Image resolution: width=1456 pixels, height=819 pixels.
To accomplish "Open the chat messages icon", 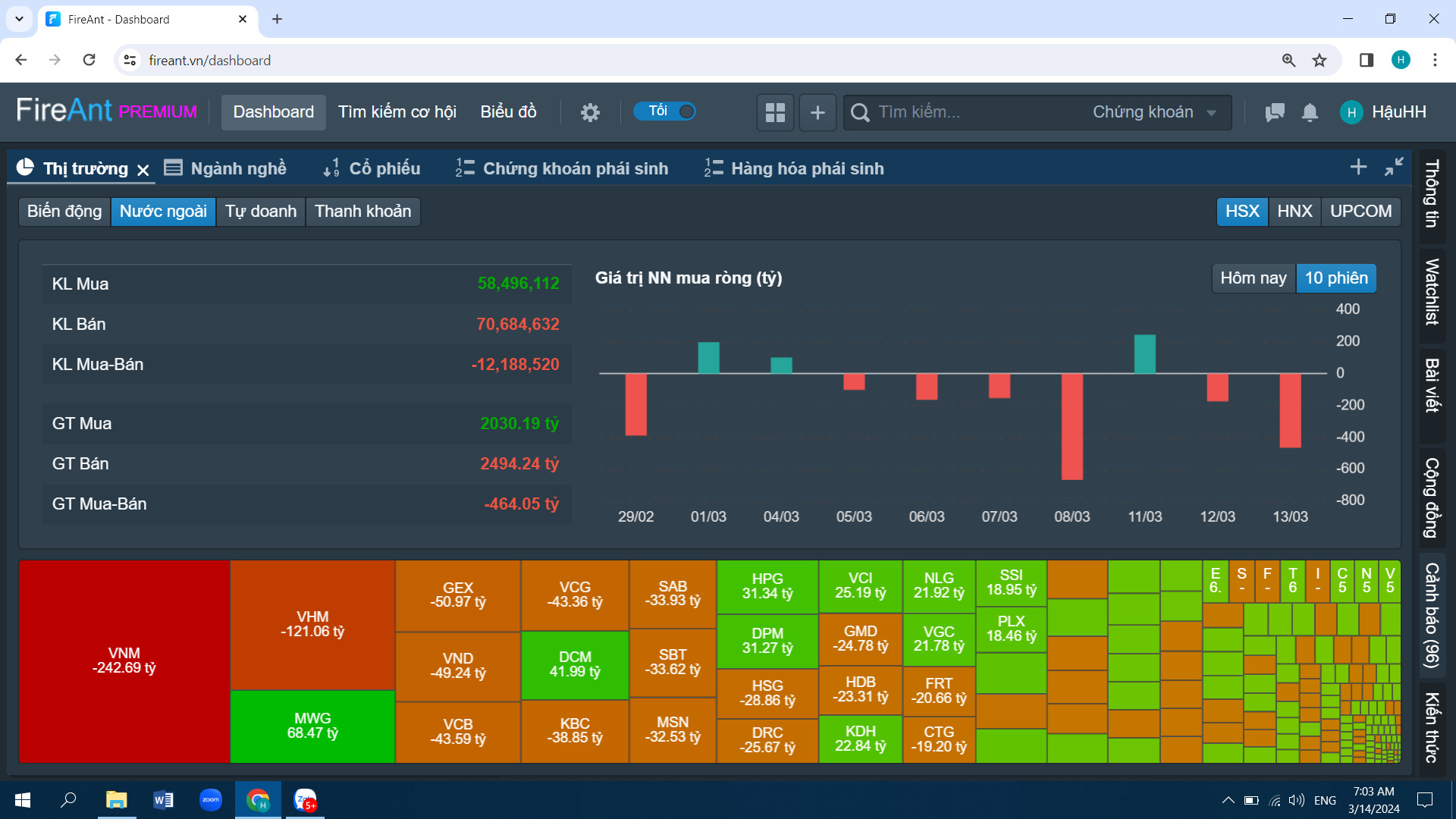I will tap(1275, 112).
